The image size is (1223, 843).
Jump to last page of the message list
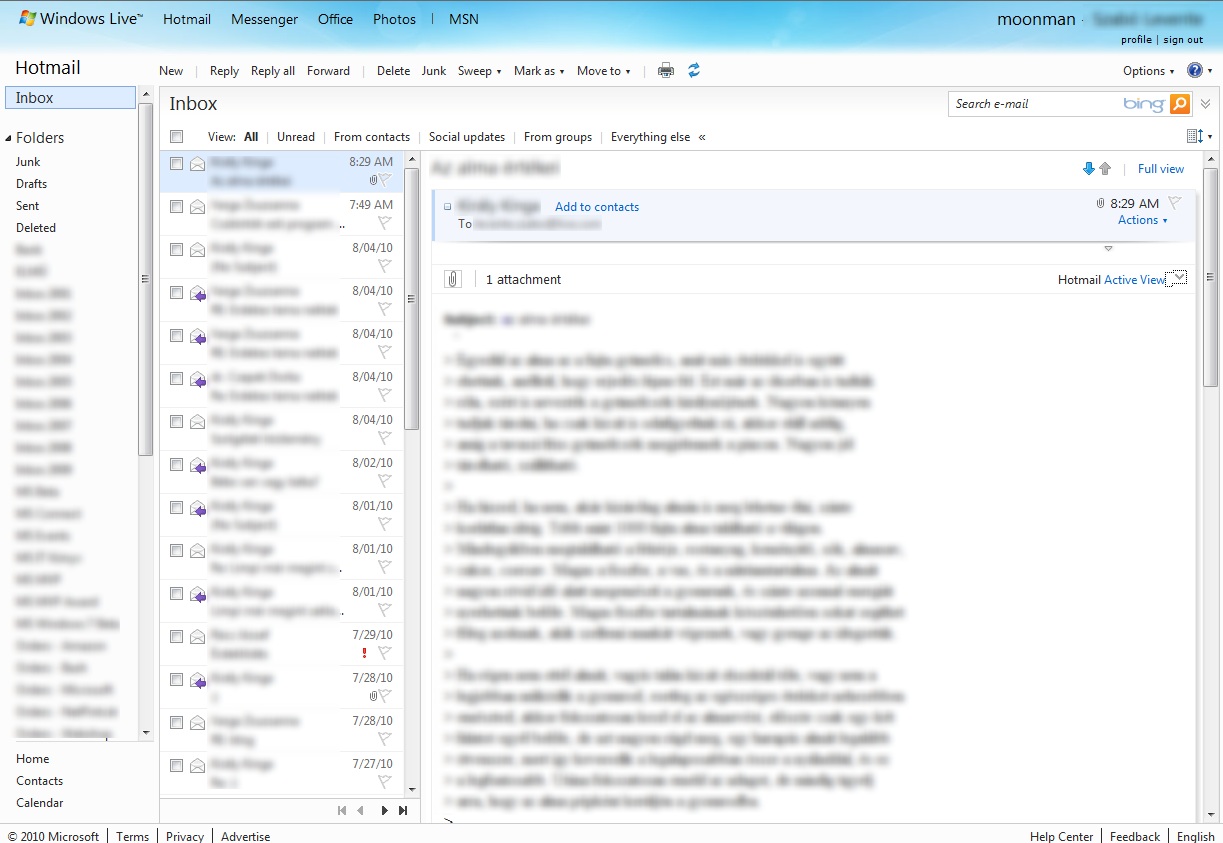pyautogui.click(x=403, y=810)
